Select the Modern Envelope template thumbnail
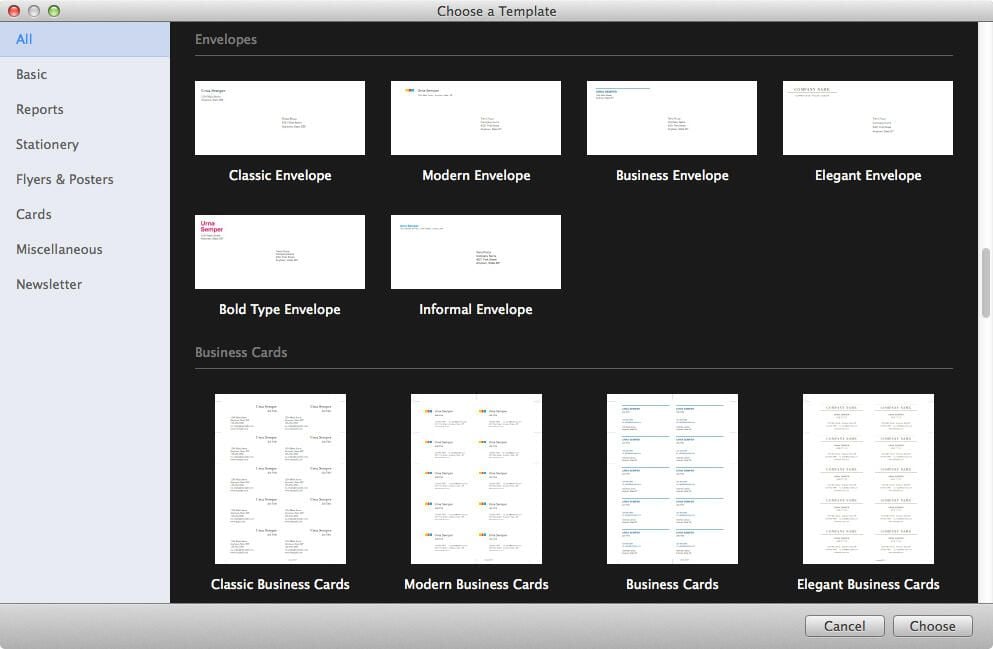Screen dimensions: 993x649 476,118
